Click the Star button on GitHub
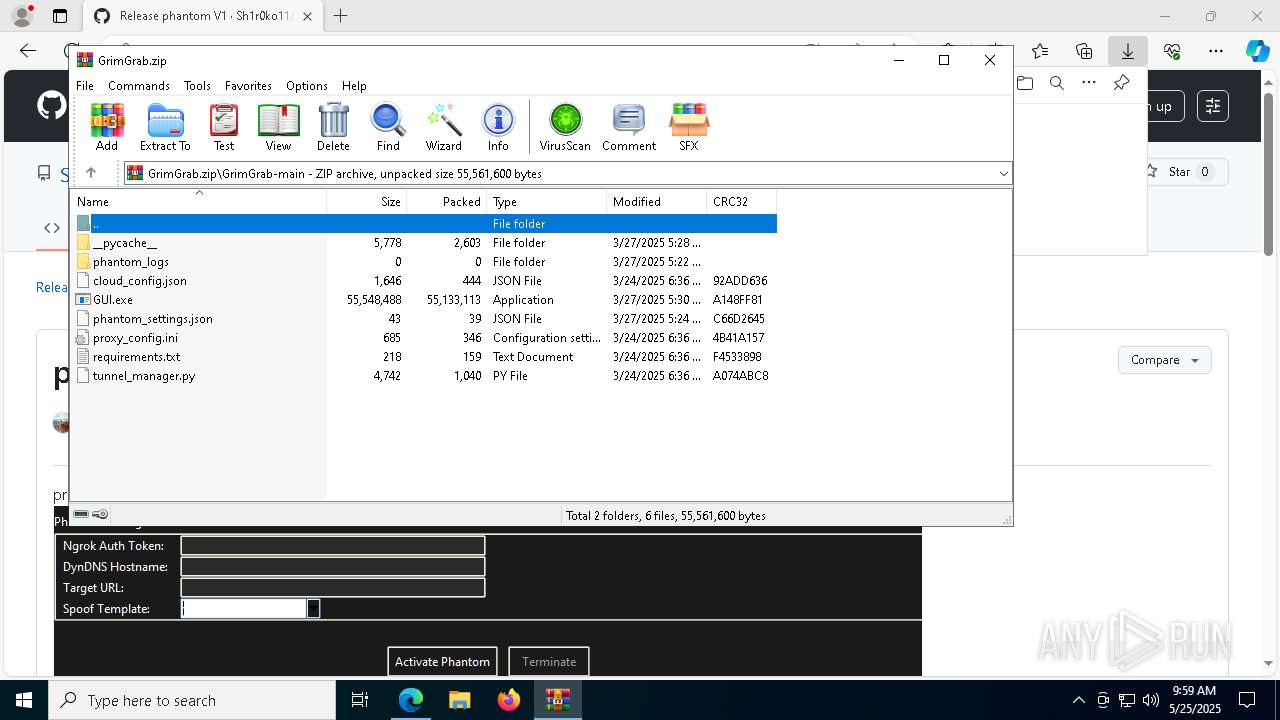 click(1179, 172)
